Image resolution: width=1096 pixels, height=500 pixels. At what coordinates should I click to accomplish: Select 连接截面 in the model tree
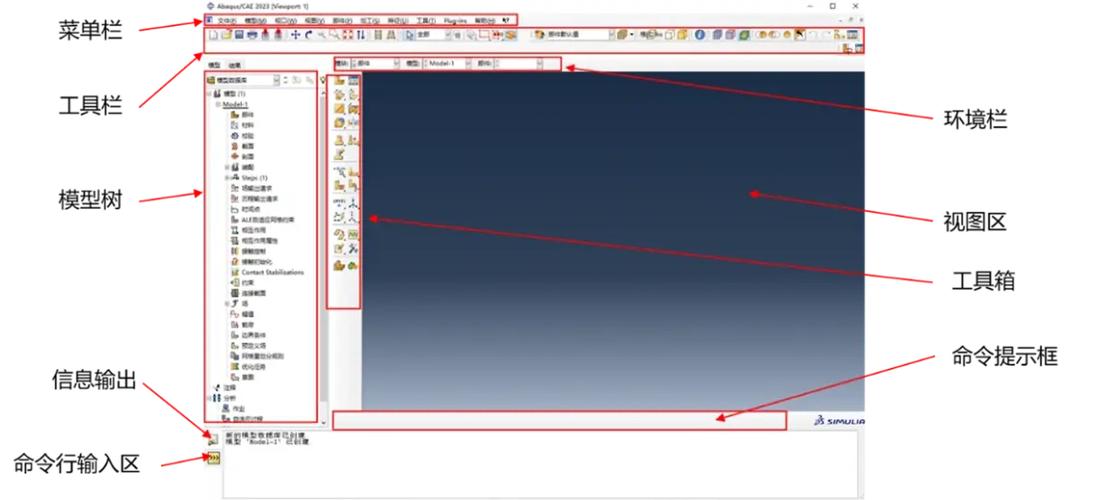click(x=253, y=293)
